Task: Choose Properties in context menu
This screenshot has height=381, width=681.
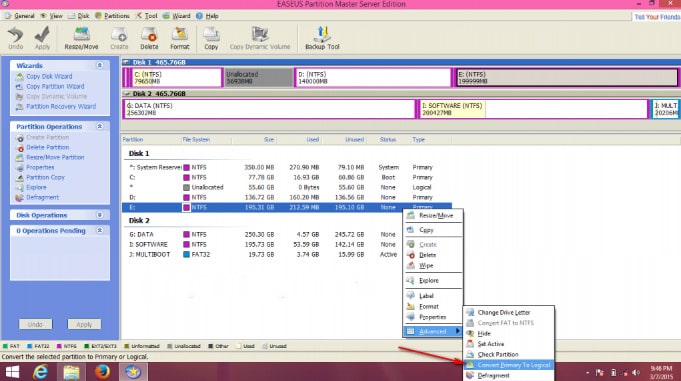Action: click(433, 317)
